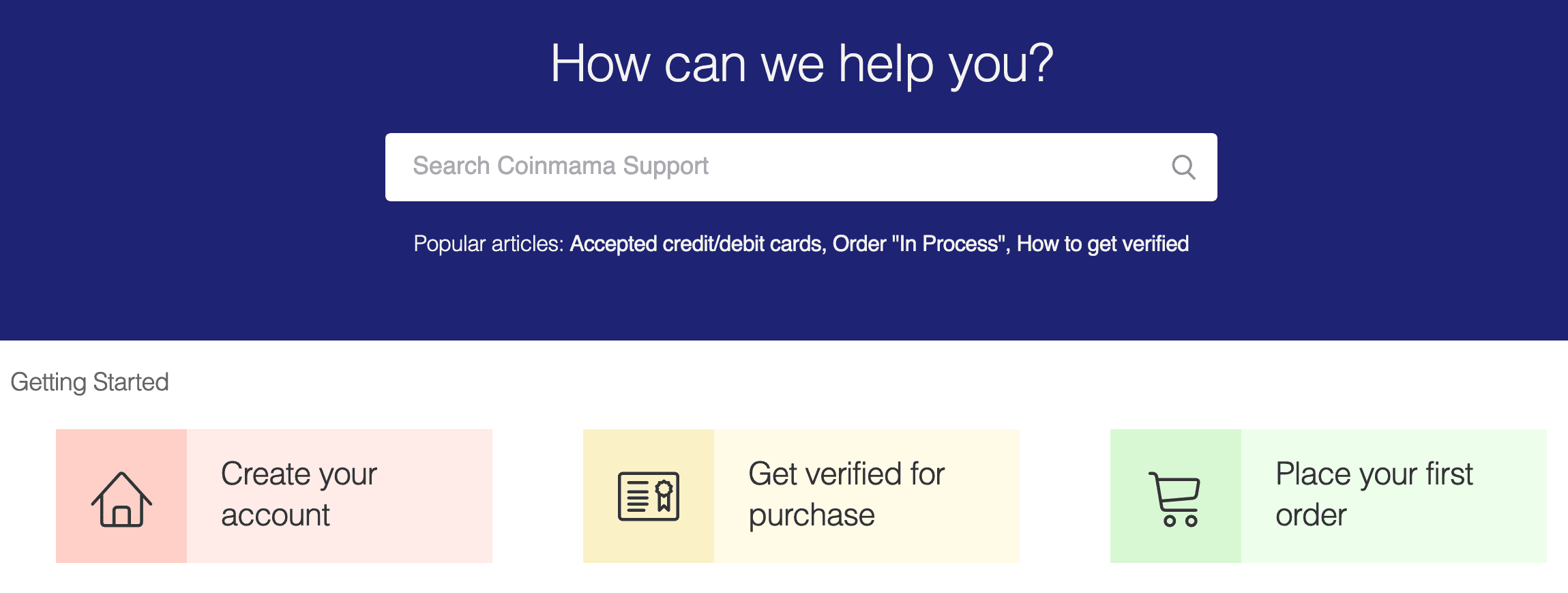The width and height of the screenshot is (1568, 593).
Task: Open the Create your account card text
Action: [299, 494]
